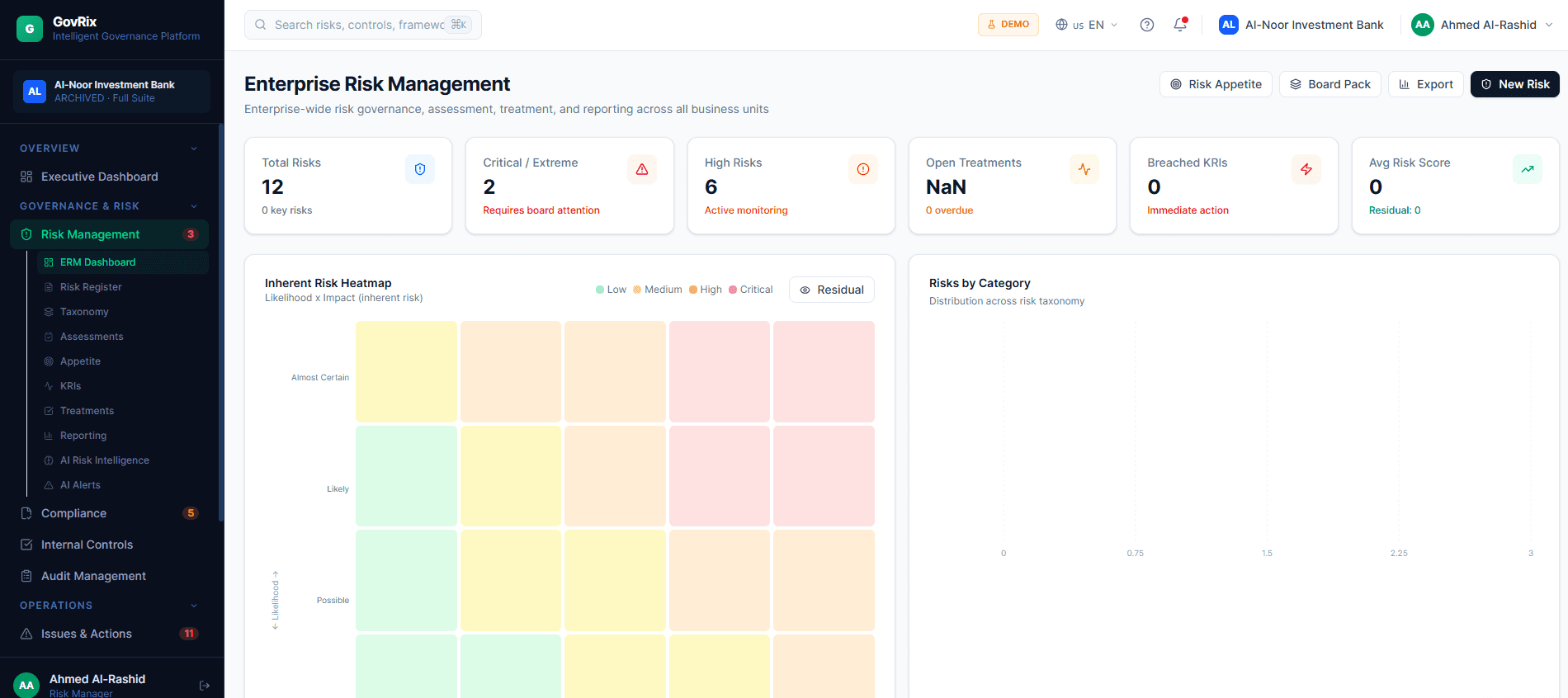Click the '0 overdue' text in Open Treatments
The width and height of the screenshot is (1568, 698).
pos(949,210)
